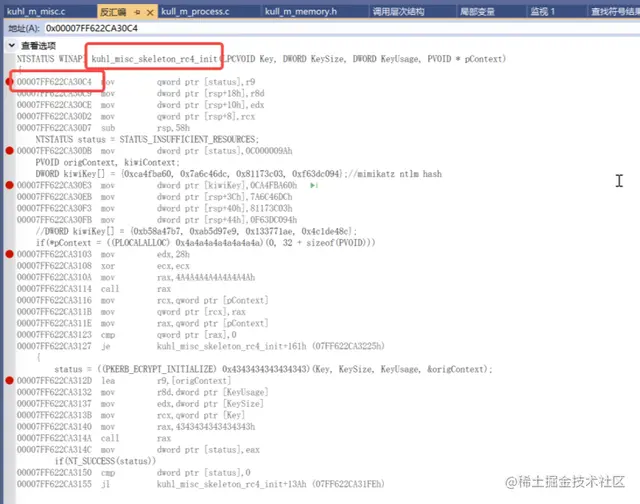Open the 查找符号结果 tab
Image resolution: width=640 pixels, height=504 pixels.
615,11
